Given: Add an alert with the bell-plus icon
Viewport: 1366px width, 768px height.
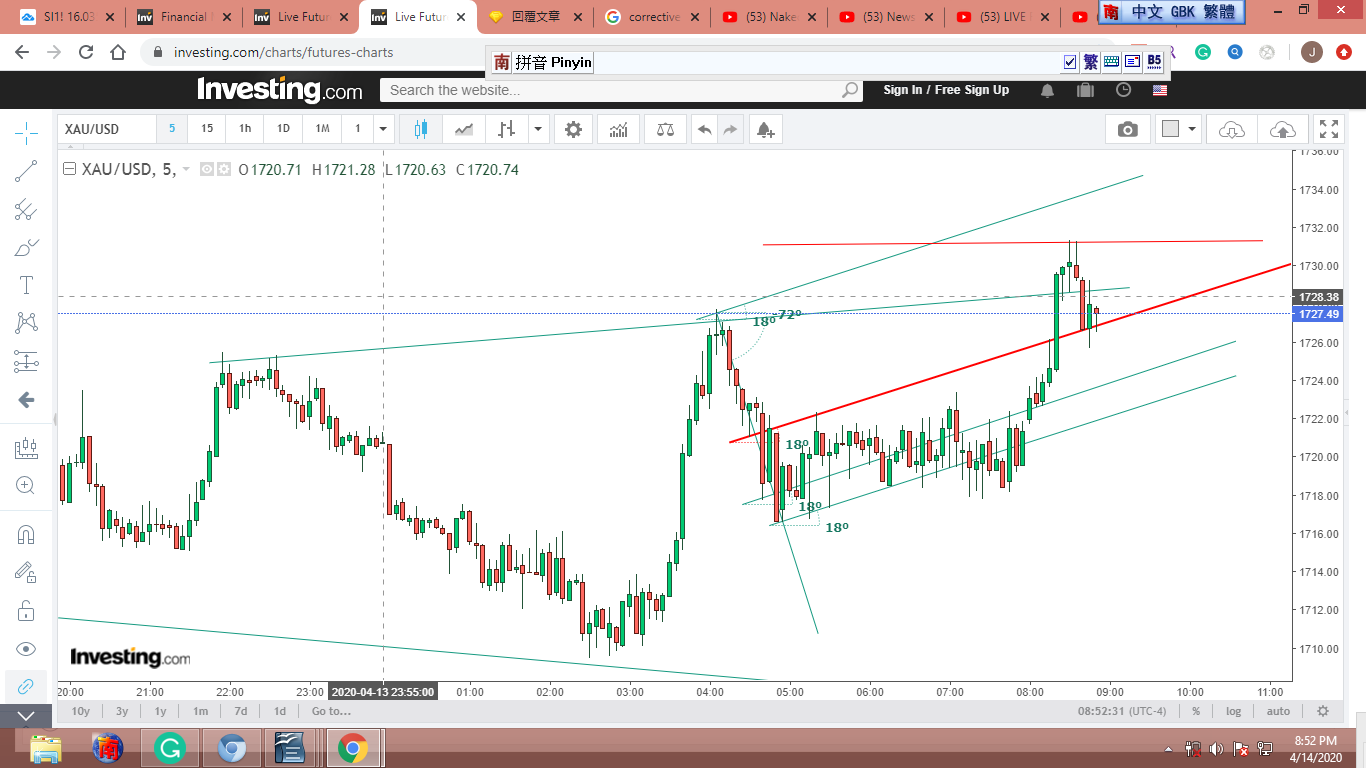Looking at the screenshot, I should pyautogui.click(x=765, y=129).
